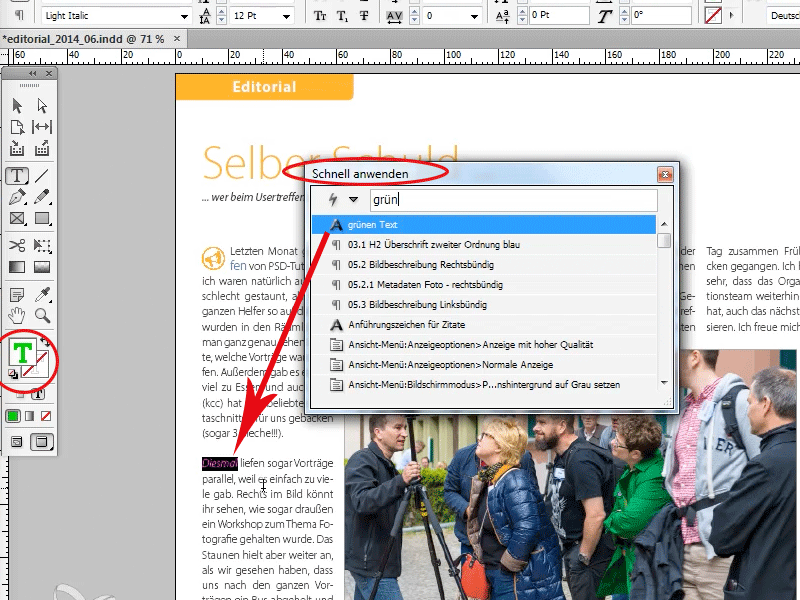Close the editorial_2014_06.indd tab
This screenshot has width=800, height=600.
[177, 38]
